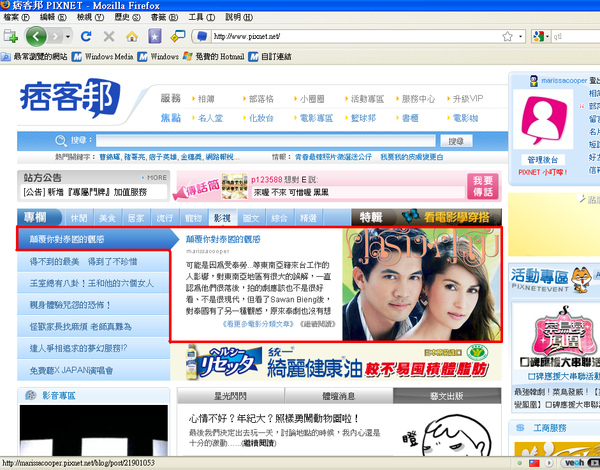Open a new tab with plus icon
Viewport: 600px width, 470px height.
point(11,36)
